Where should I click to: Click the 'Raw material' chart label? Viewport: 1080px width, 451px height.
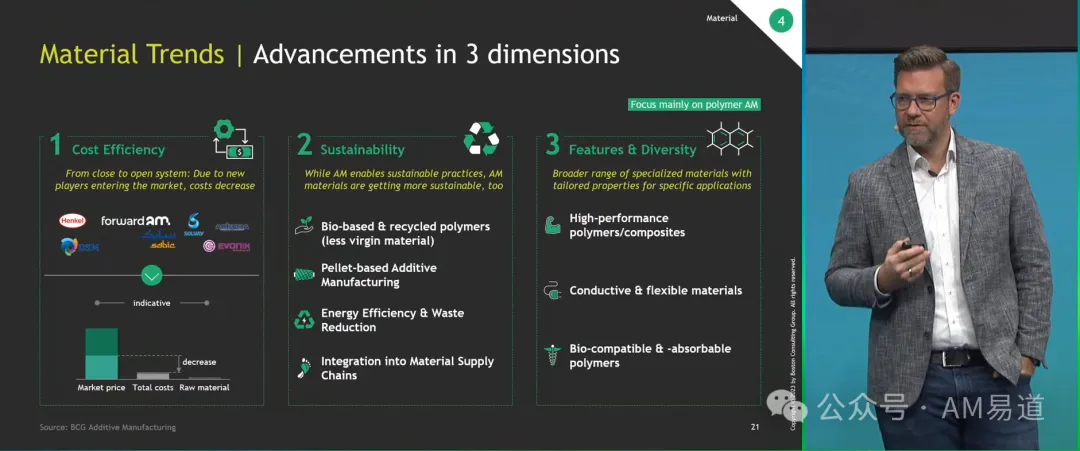(205, 388)
